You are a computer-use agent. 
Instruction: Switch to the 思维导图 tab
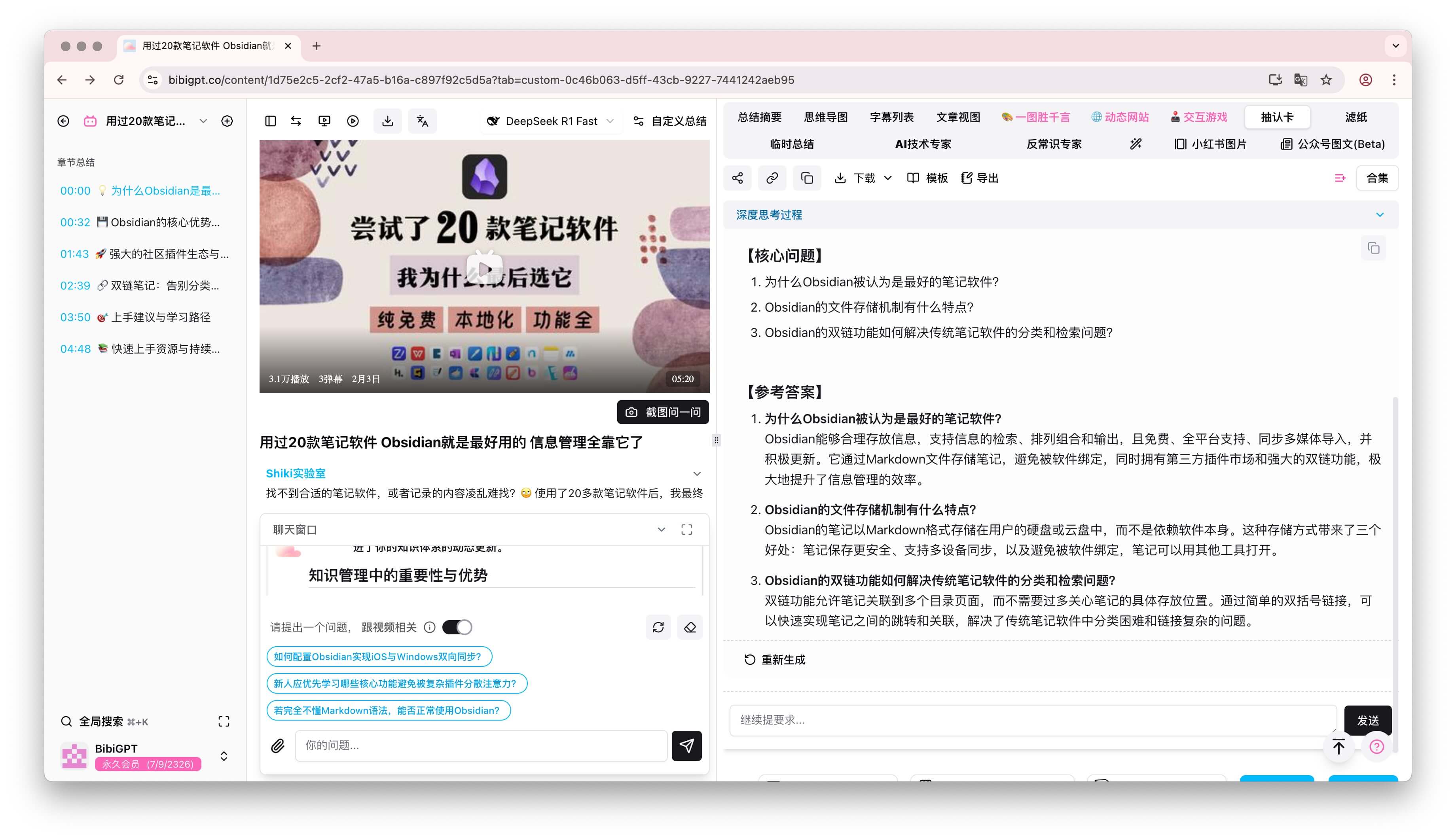click(x=827, y=117)
